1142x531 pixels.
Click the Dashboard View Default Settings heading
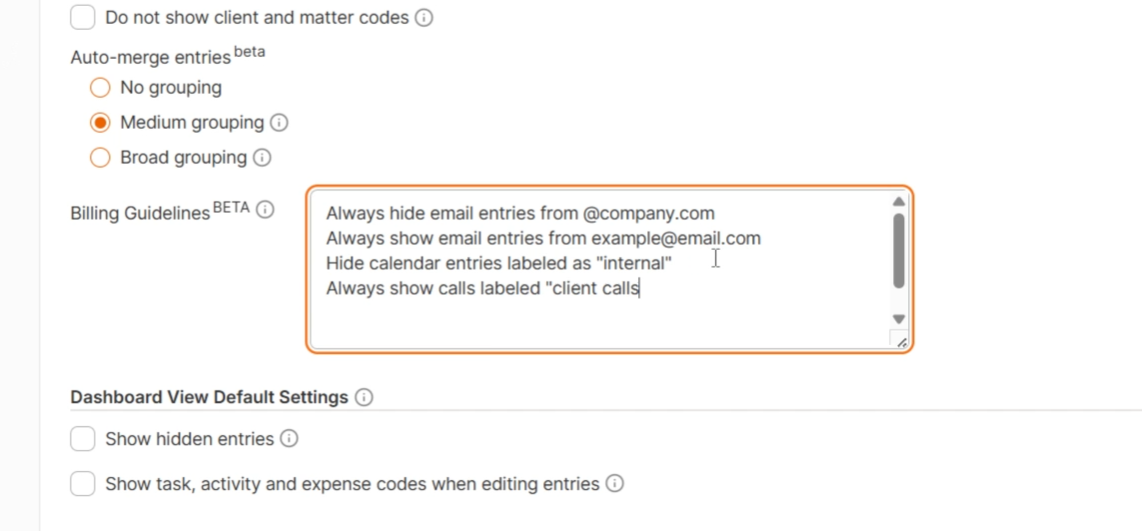click(x=209, y=397)
